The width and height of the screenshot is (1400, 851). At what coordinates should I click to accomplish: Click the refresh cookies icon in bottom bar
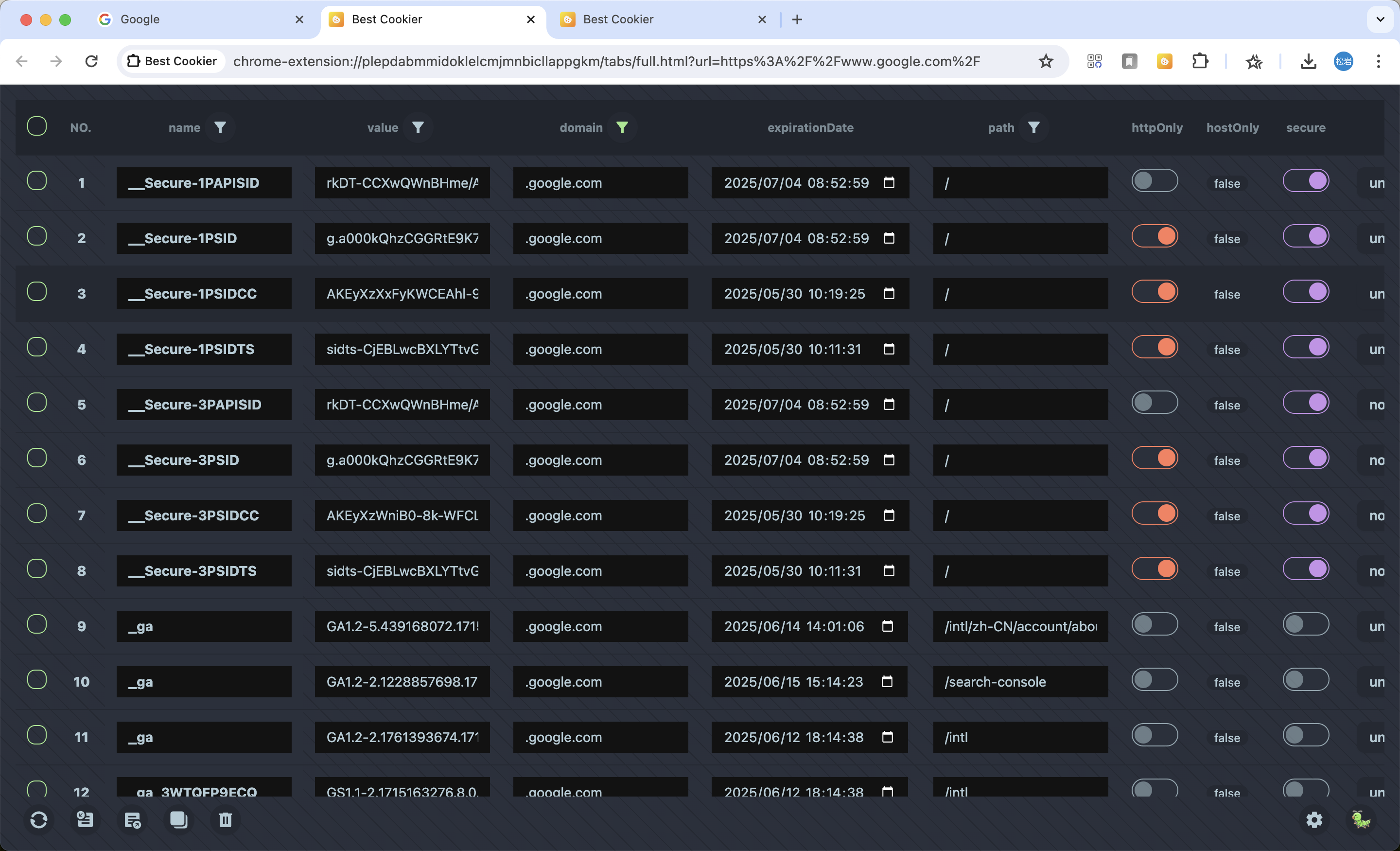38,820
